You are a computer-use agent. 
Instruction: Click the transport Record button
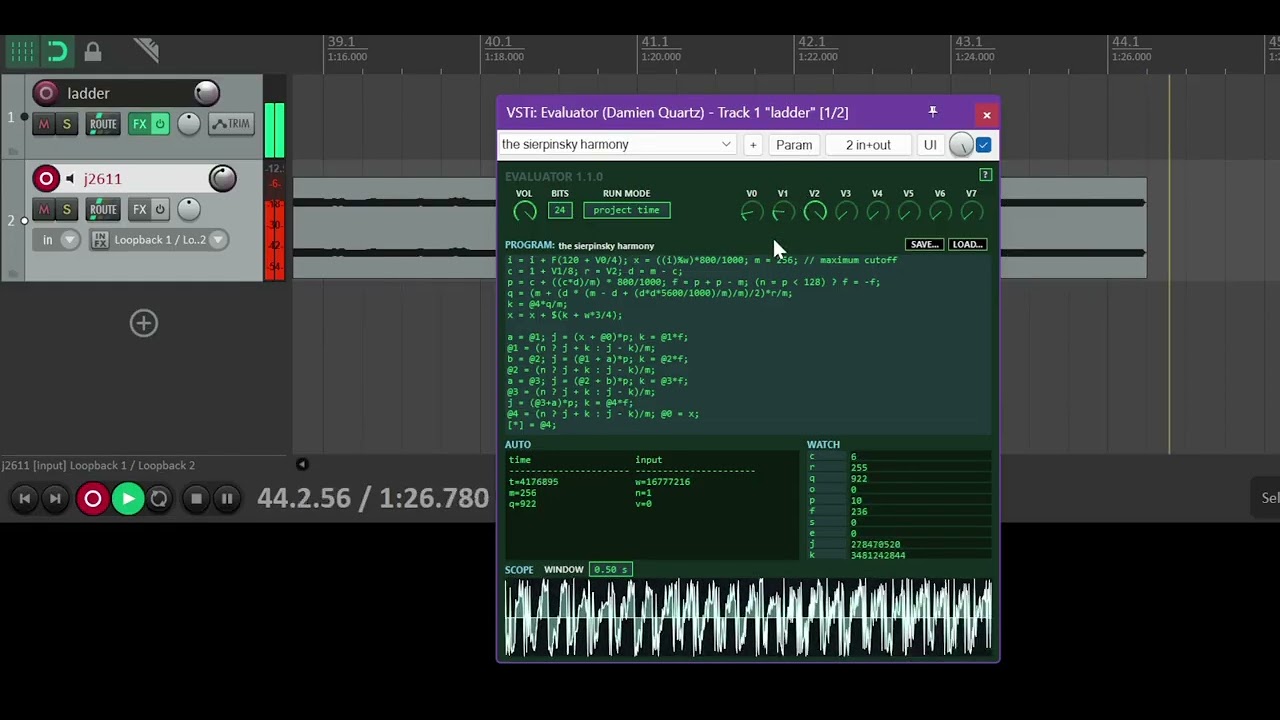pyautogui.click(x=93, y=498)
